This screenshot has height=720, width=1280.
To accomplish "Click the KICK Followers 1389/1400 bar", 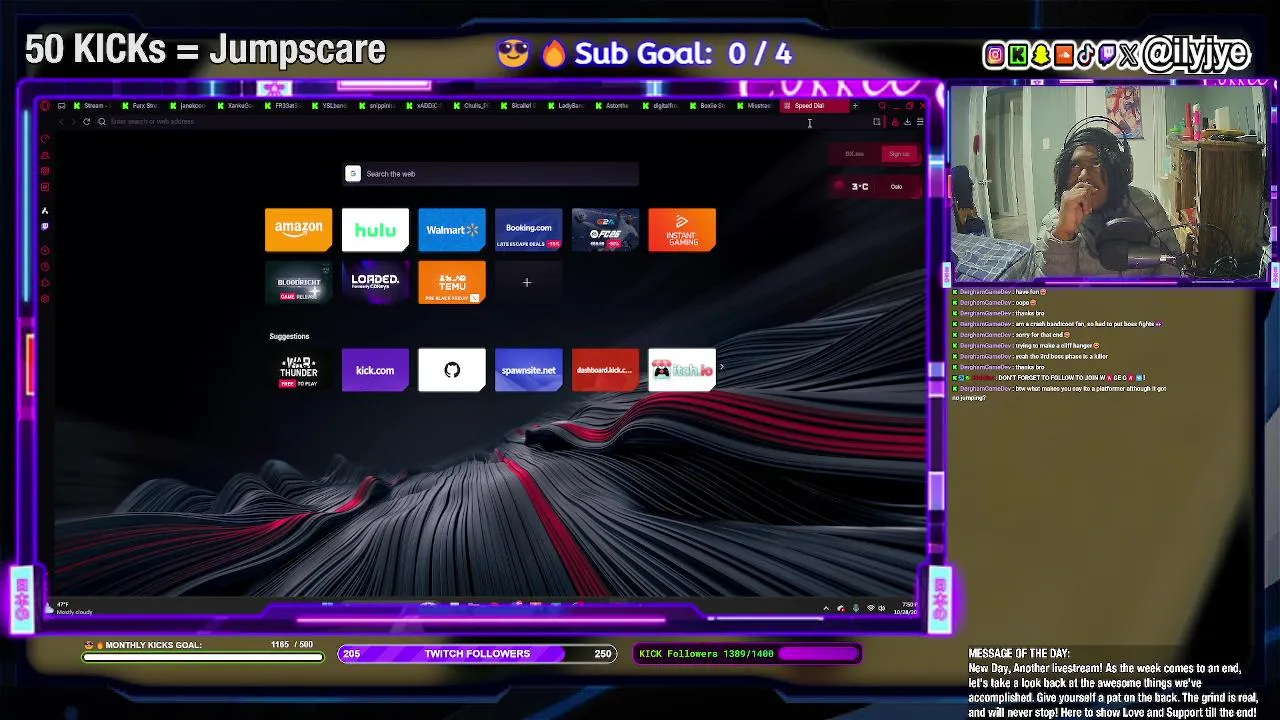I will point(746,654).
